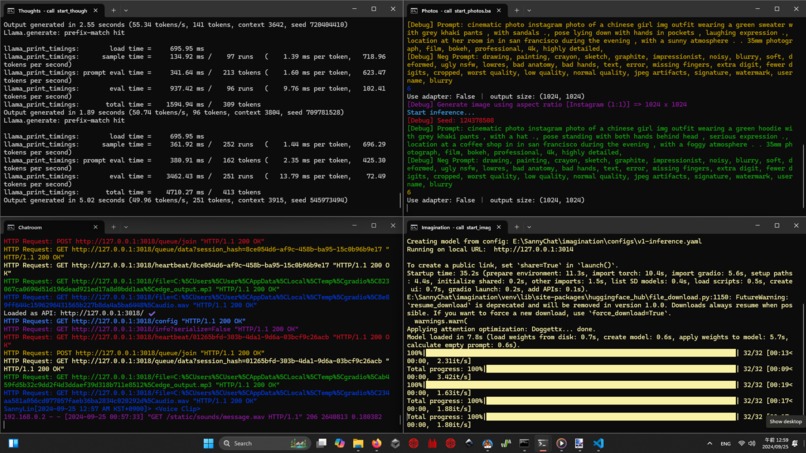Launch Copilot from the taskbar
Screen dimensions: 806x453
(x=340, y=443)
